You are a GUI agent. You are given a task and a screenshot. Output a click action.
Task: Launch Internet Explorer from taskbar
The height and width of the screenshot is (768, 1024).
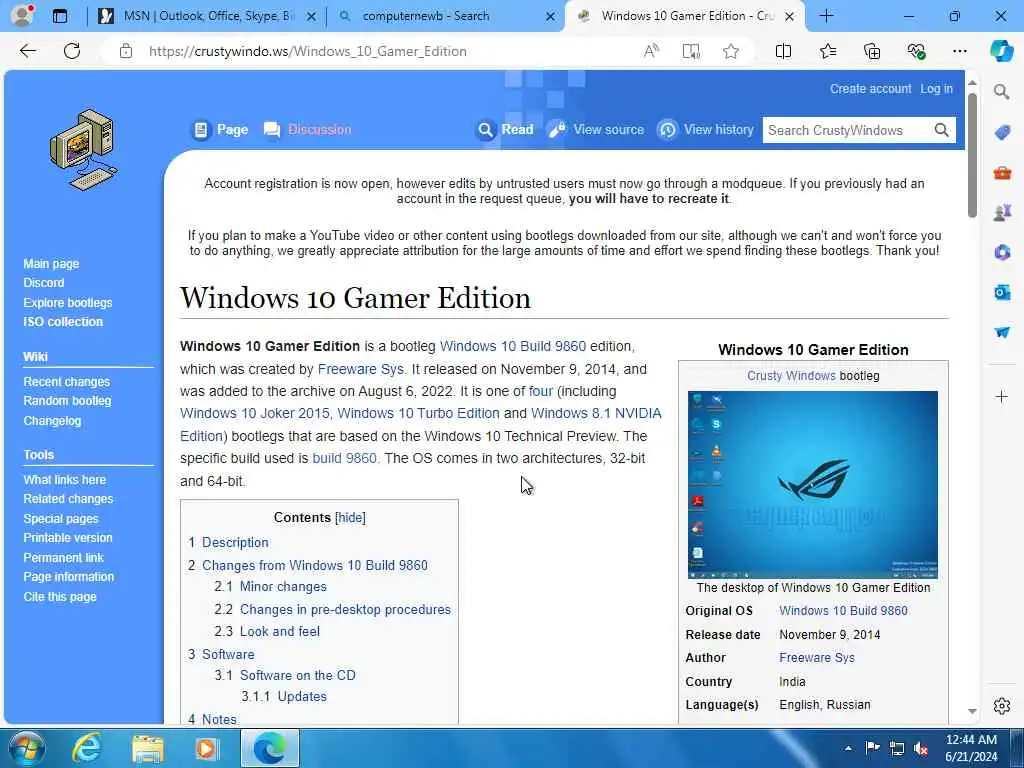coord(87,748)
